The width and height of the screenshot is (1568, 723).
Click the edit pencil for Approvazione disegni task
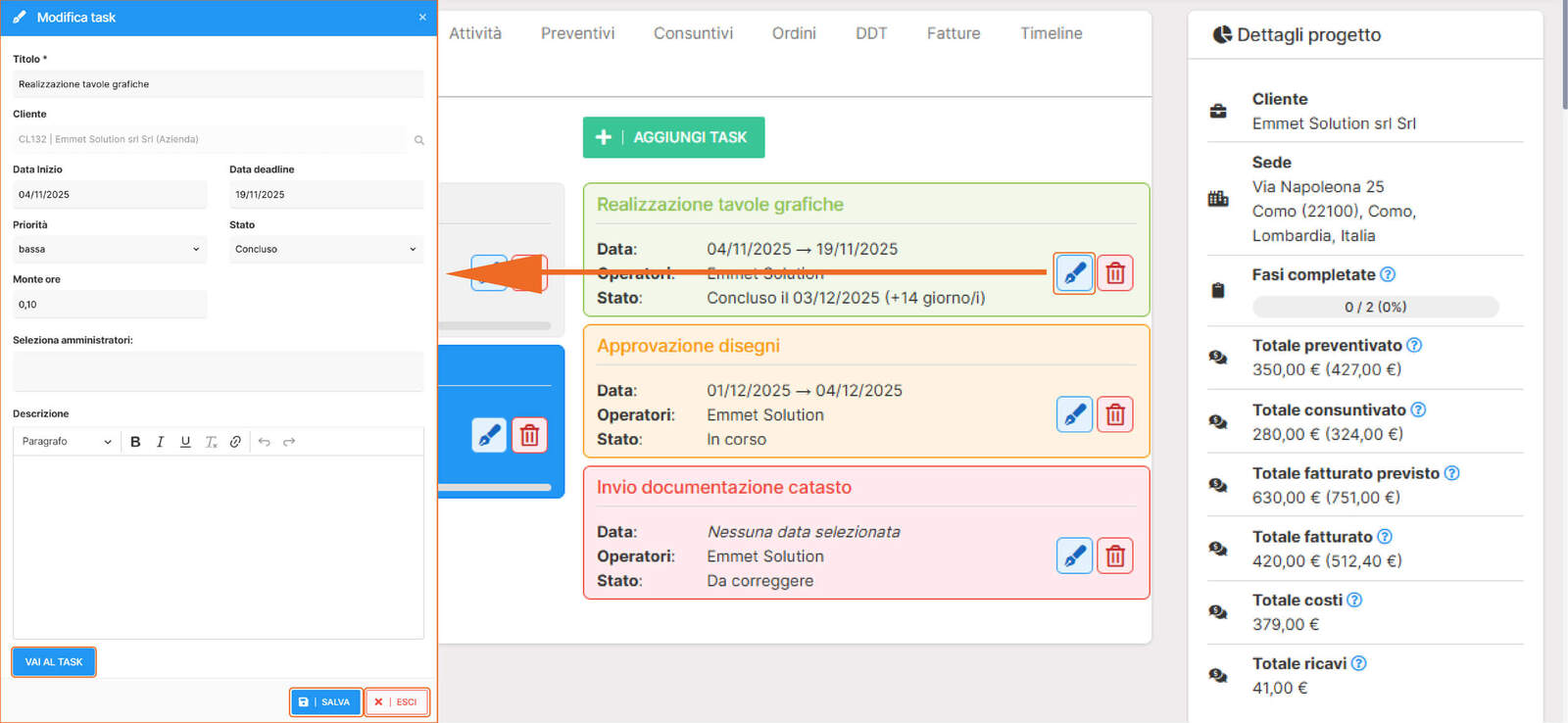pos(1074,414)
